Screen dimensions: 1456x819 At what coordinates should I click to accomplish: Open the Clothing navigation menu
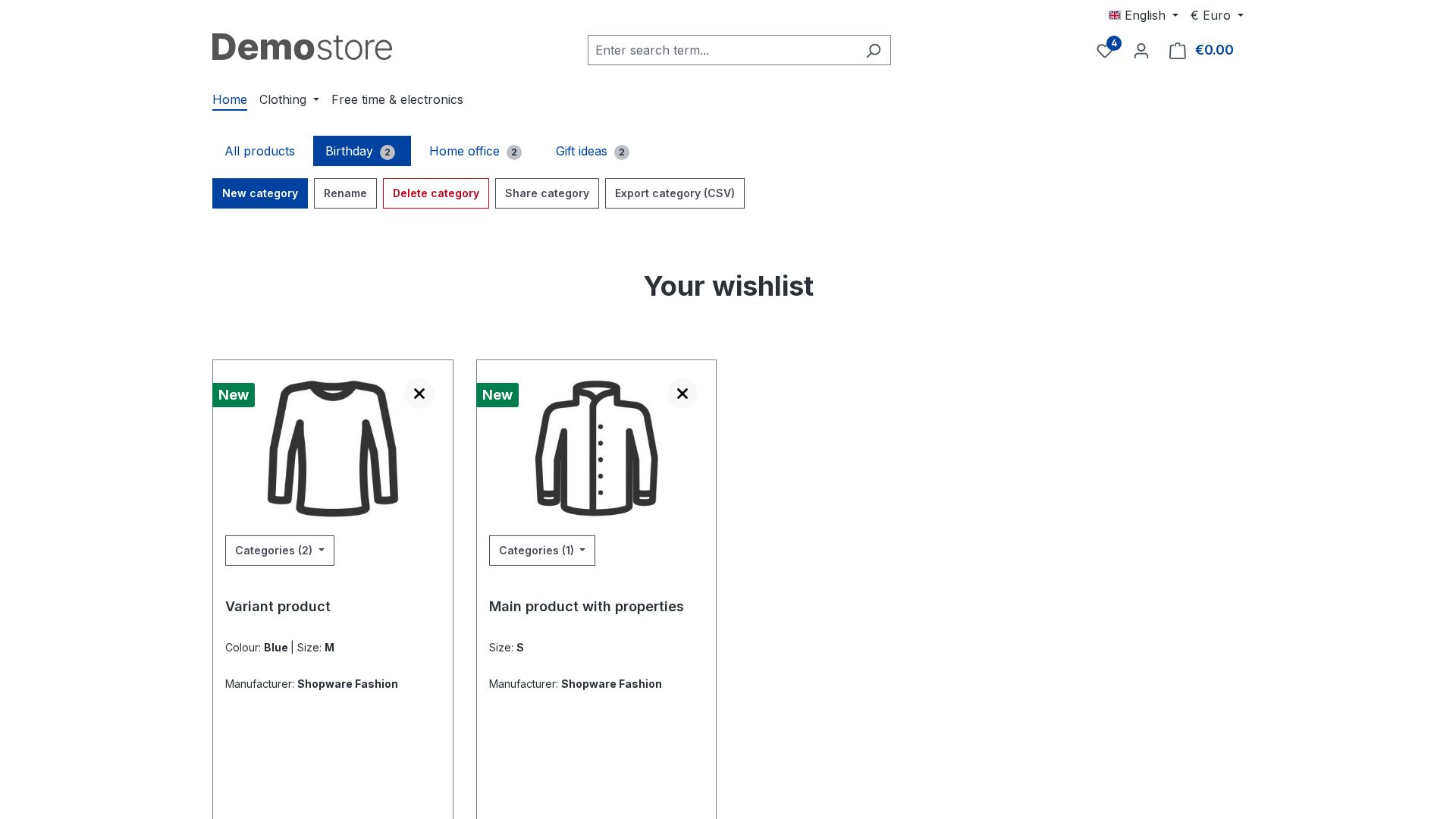[x=289, y=99]
